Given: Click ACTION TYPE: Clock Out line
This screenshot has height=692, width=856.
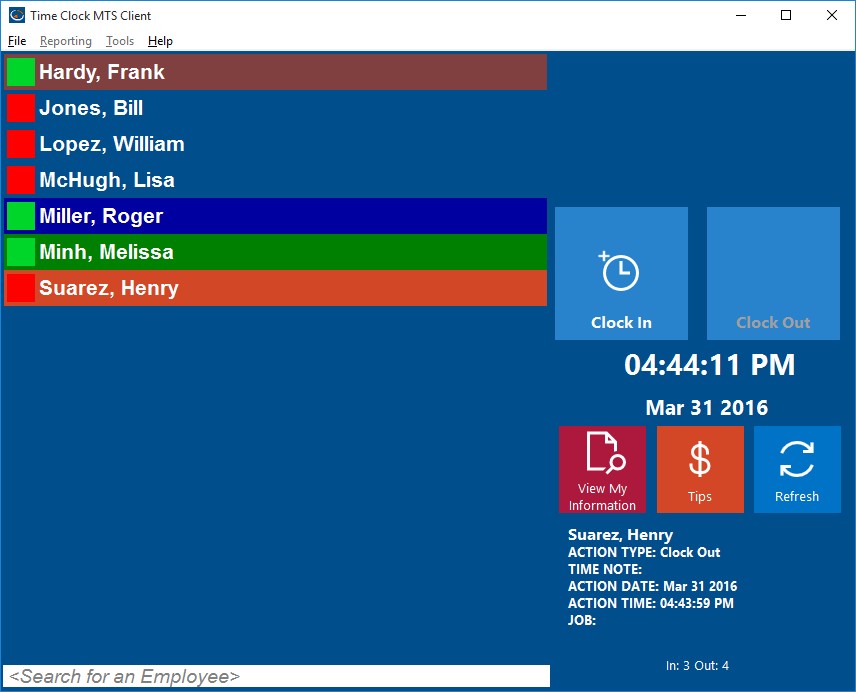Looking at the screenshot, I should (644, 552).
